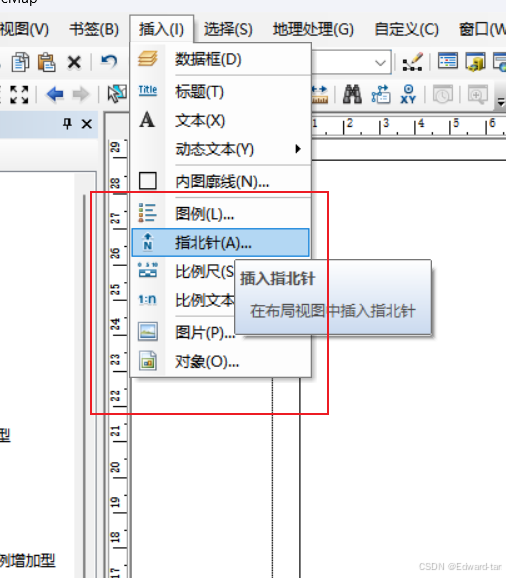Click the Undo arrow icon
Viewport: 506px width, 578px height.
tap(109, 62)
